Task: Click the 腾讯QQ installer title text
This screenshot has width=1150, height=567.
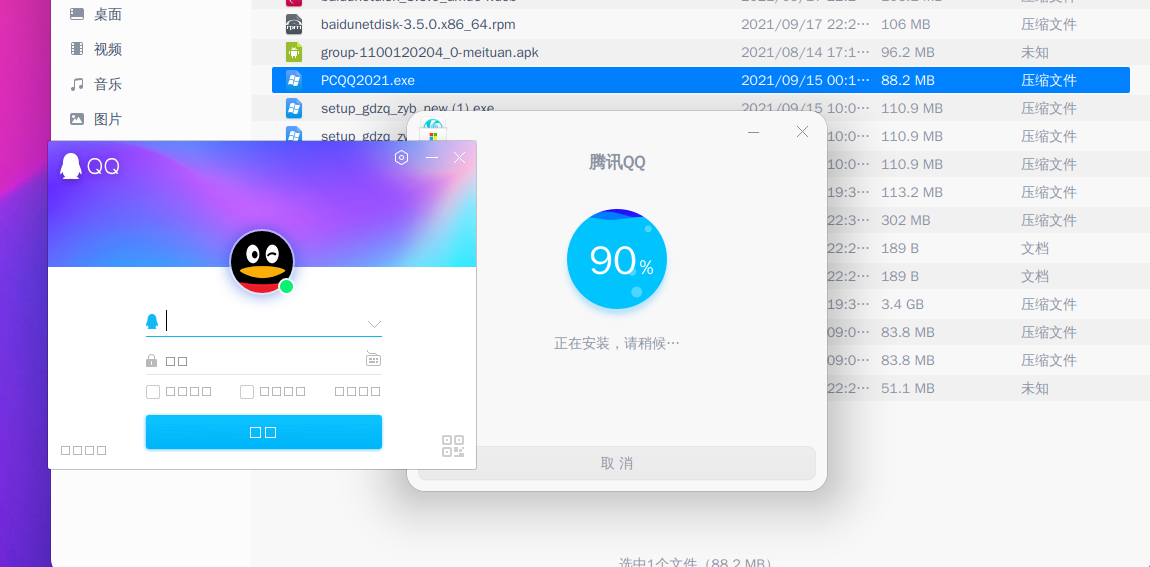Action: click(617, 163)
